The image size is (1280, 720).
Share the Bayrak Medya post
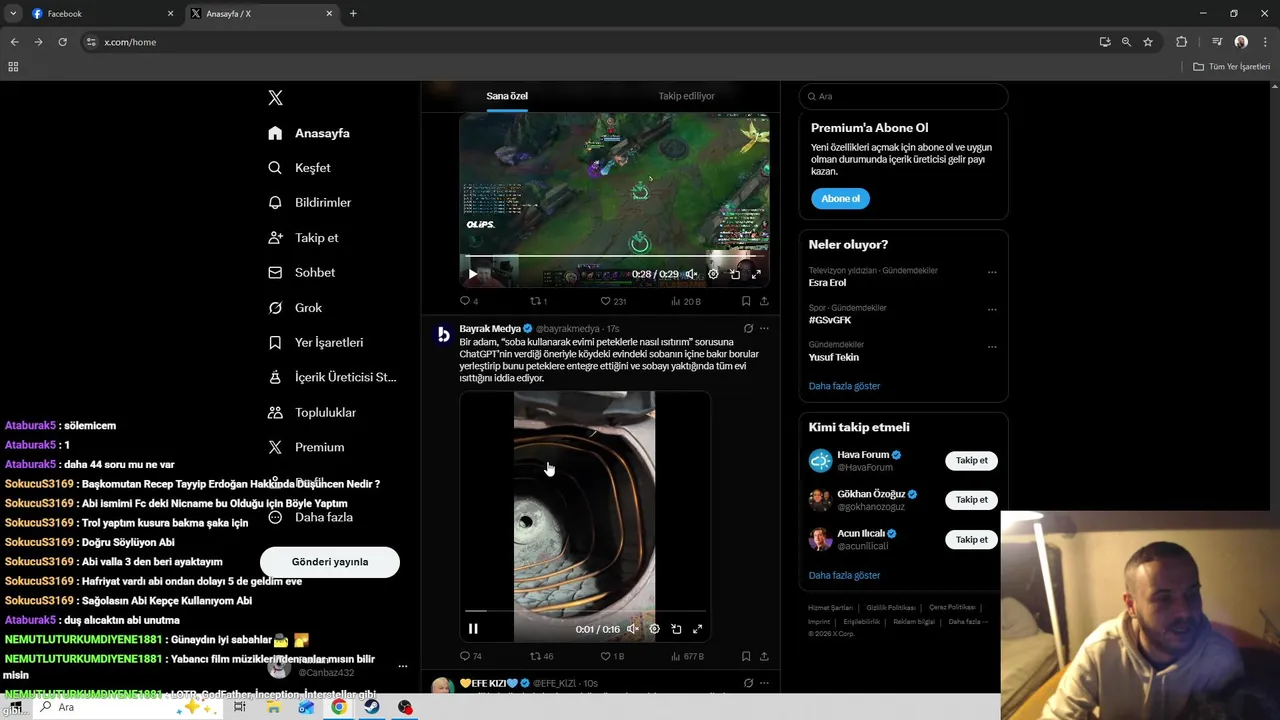[764, 656]
